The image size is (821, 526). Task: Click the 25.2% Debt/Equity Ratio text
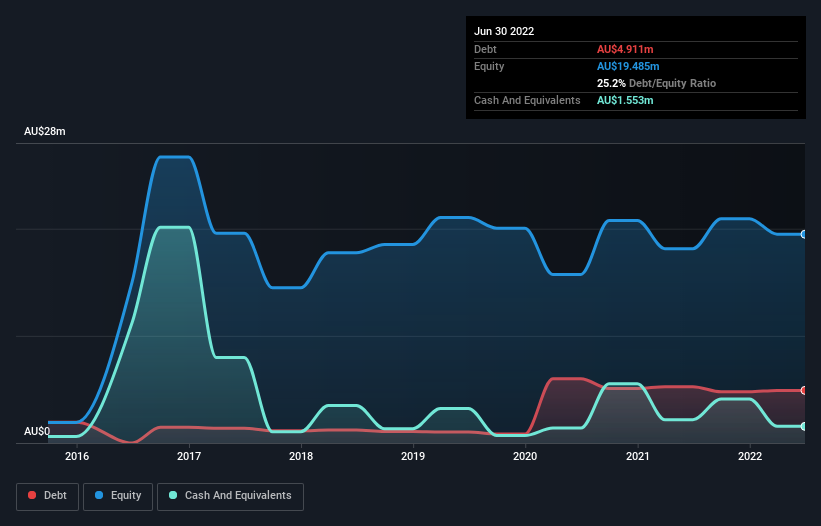pos(656,83)
